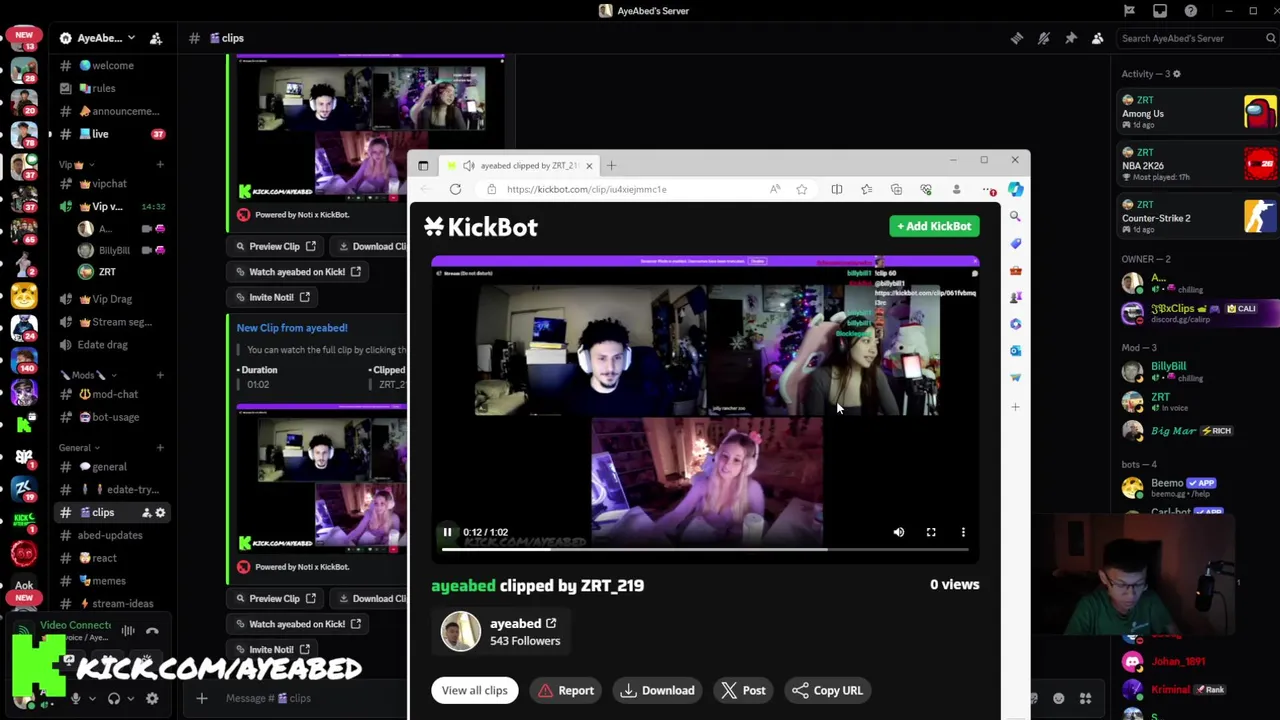The width and height of the screenshot is (1280, 720).
Task: Refresh the browser page
Action: [455, 189]
